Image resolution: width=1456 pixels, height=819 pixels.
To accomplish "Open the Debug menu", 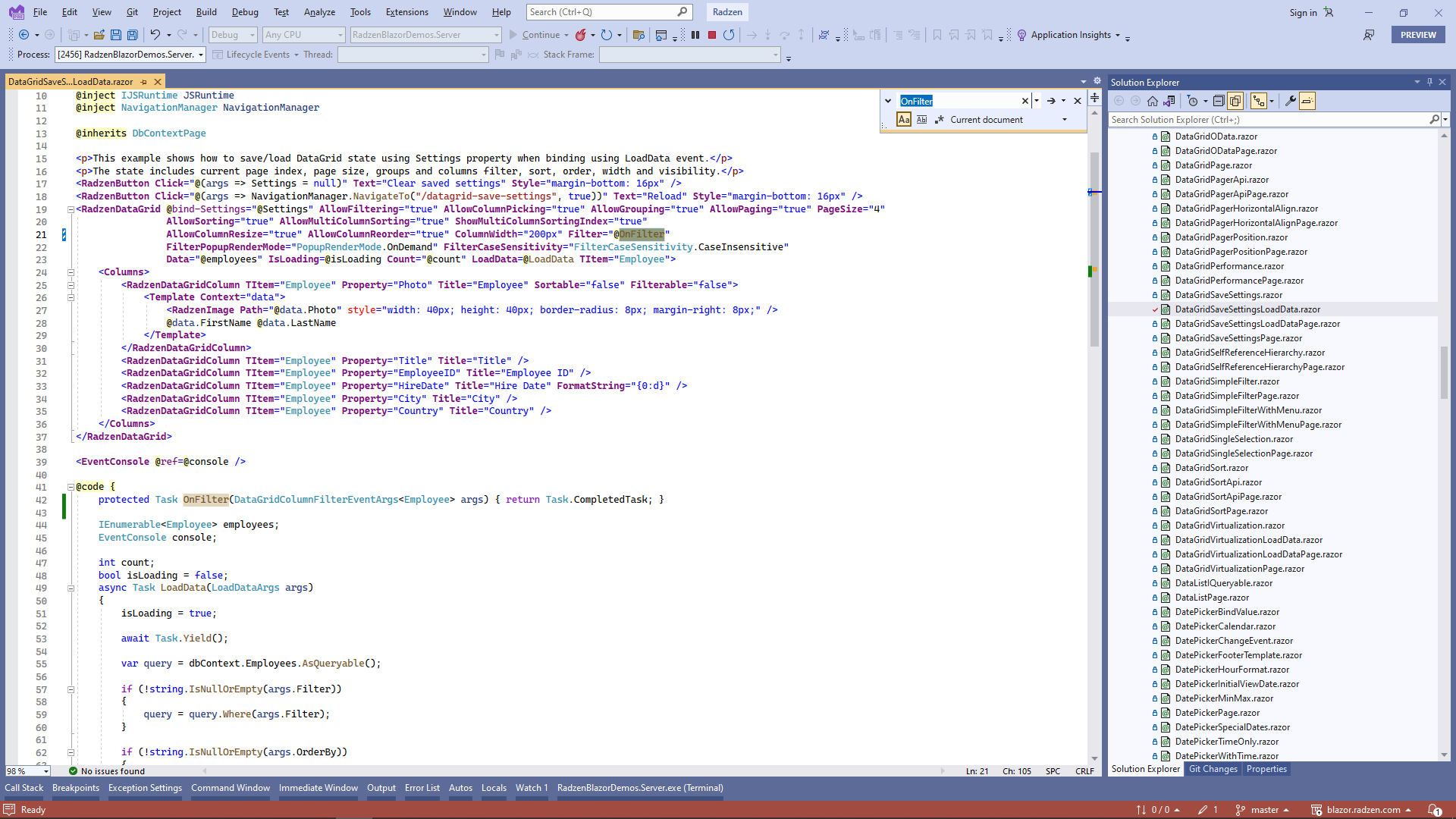I will (x=244, y=12).
